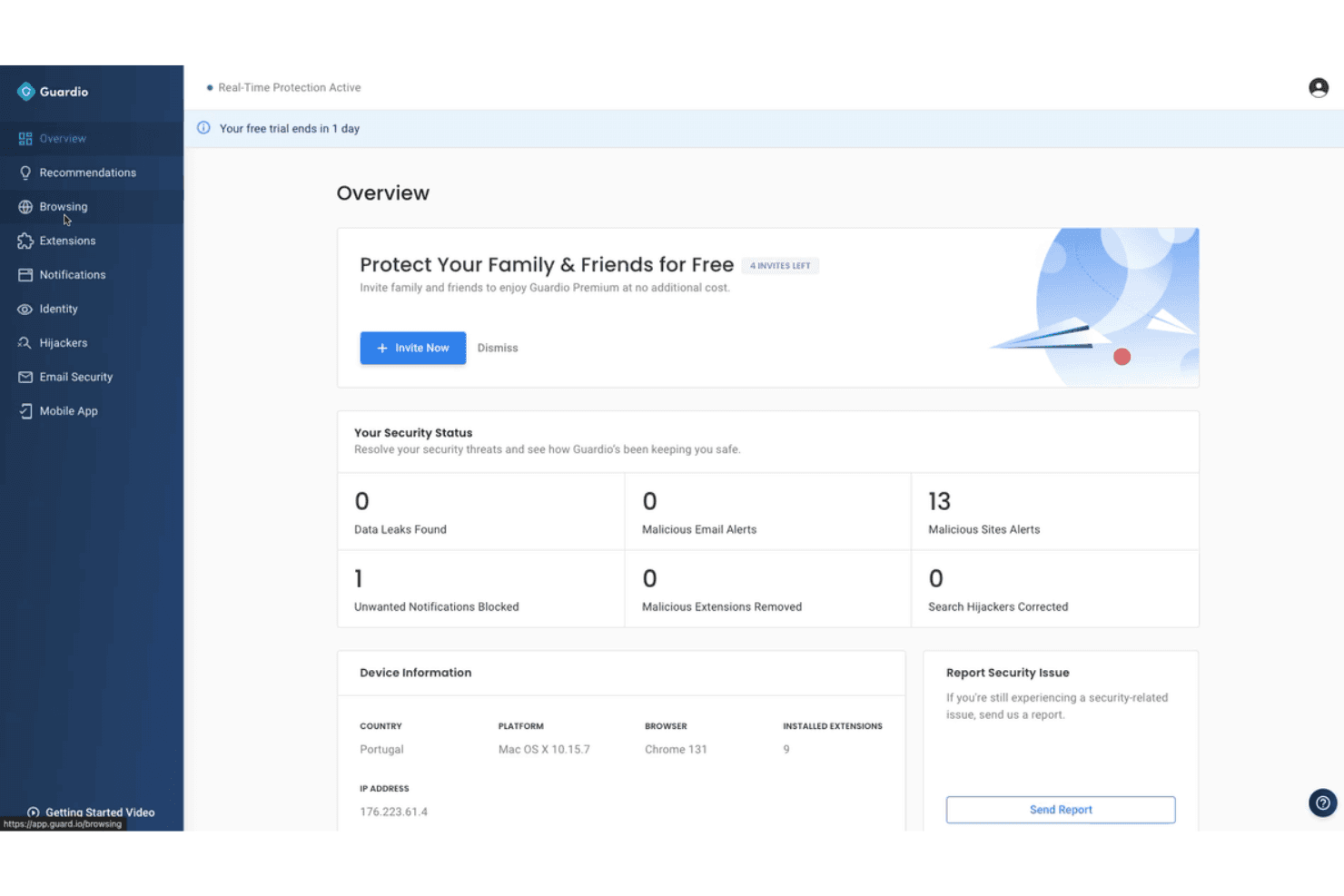Click the '4 INVITES LEFT' badge
The width and height of the screenshot is (1344, 896).
[x=780, y=266]
